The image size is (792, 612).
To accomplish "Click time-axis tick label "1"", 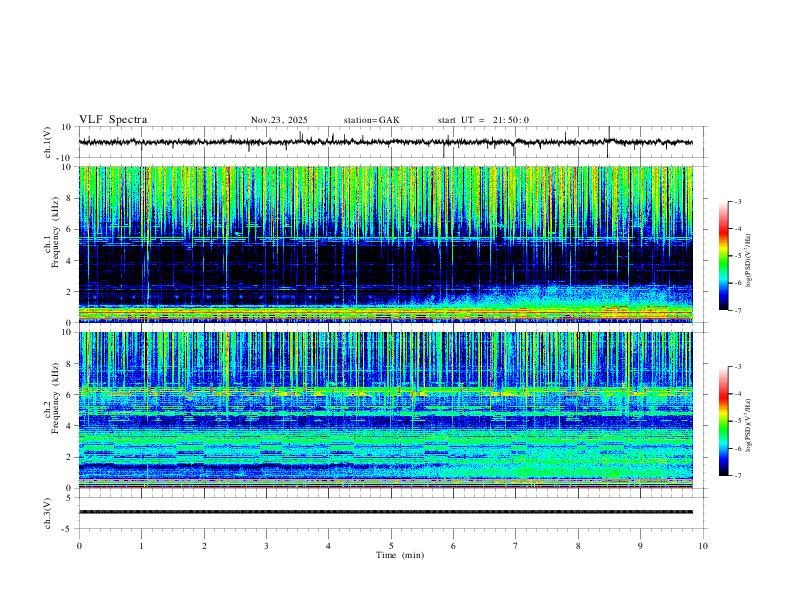I will (141, 546).
